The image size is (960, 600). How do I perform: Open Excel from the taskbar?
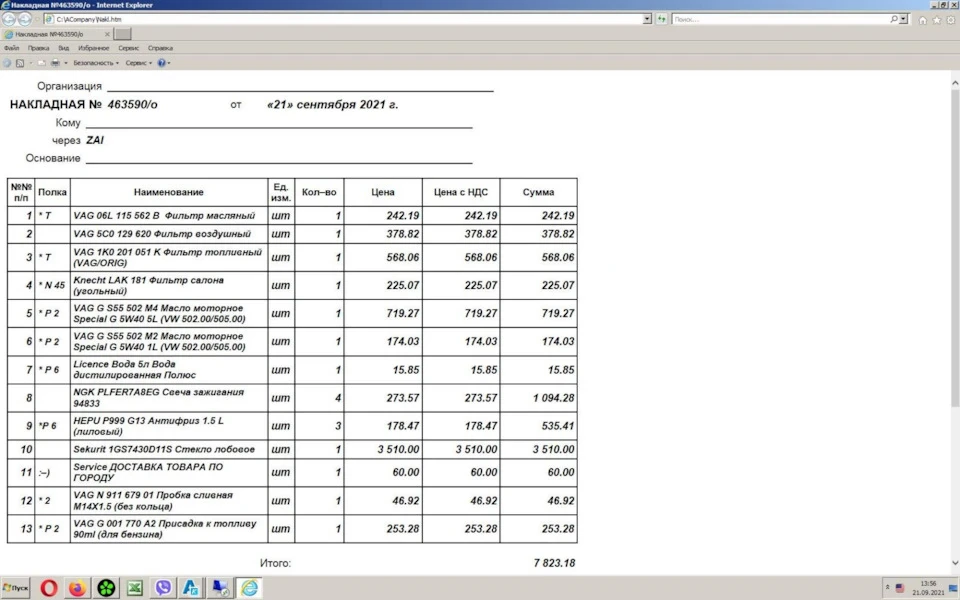pyautogui.click(x=135, y=588)
